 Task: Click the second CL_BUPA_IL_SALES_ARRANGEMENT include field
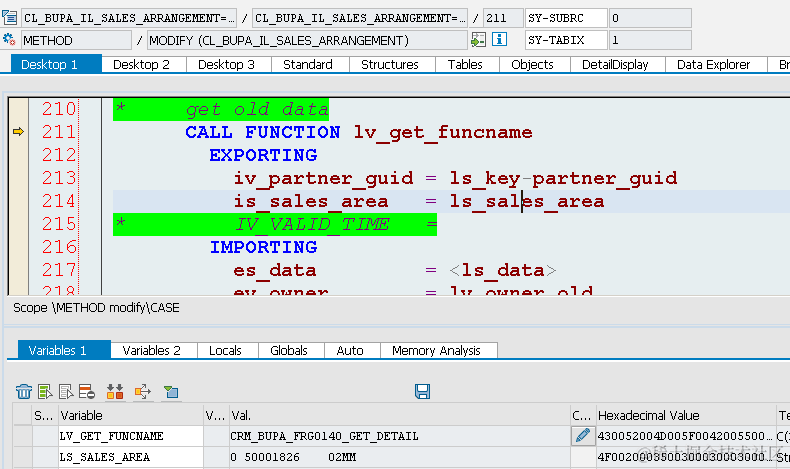360,18
